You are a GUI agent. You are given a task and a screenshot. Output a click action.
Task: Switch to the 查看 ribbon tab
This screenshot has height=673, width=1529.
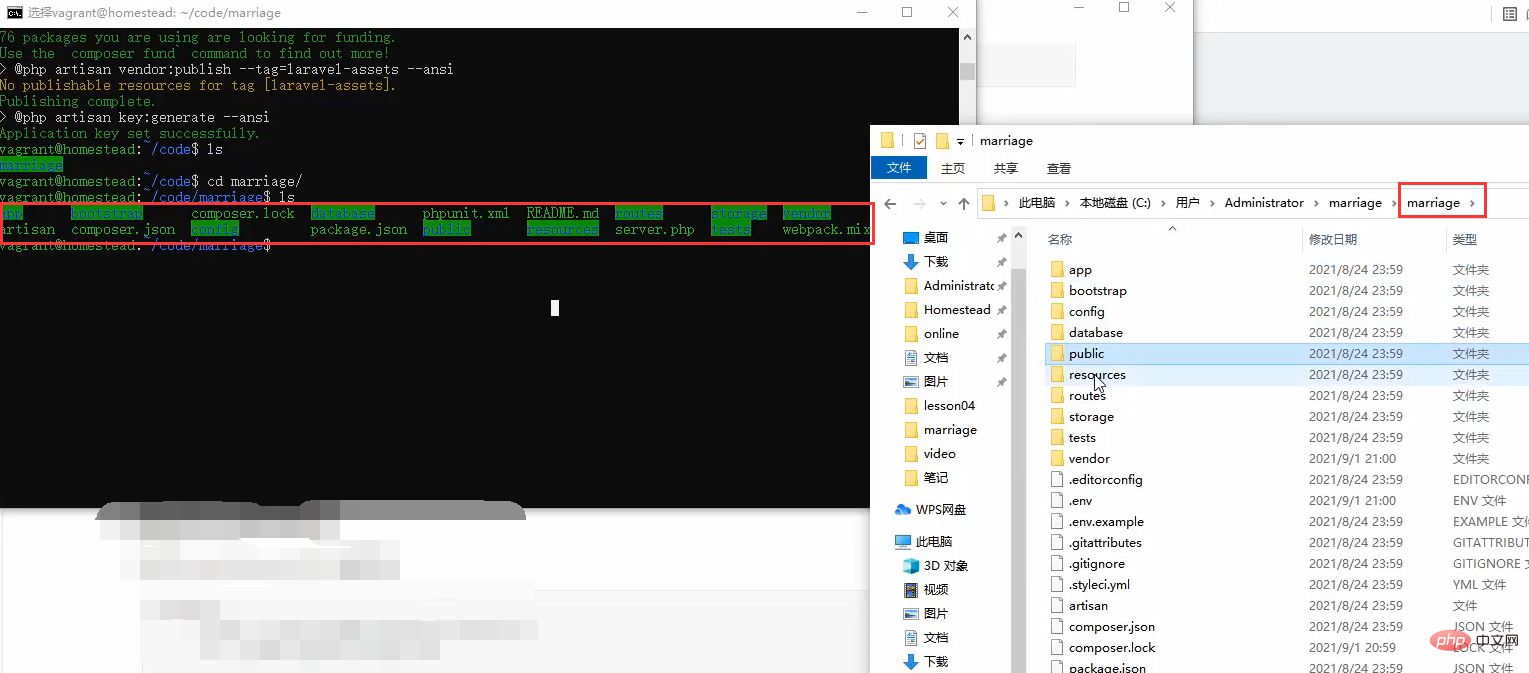pos(1058,168)
